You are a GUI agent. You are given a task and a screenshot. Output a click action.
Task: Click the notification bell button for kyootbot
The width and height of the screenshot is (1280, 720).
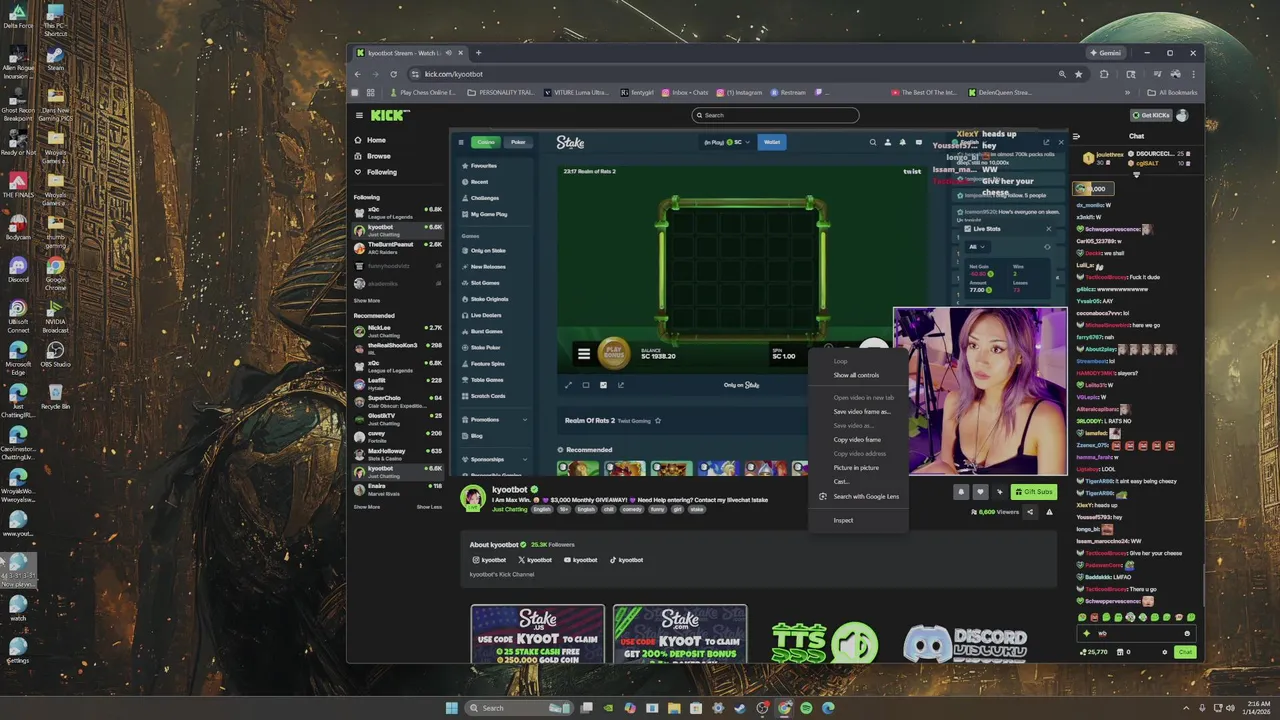click(x=961, y=492)
